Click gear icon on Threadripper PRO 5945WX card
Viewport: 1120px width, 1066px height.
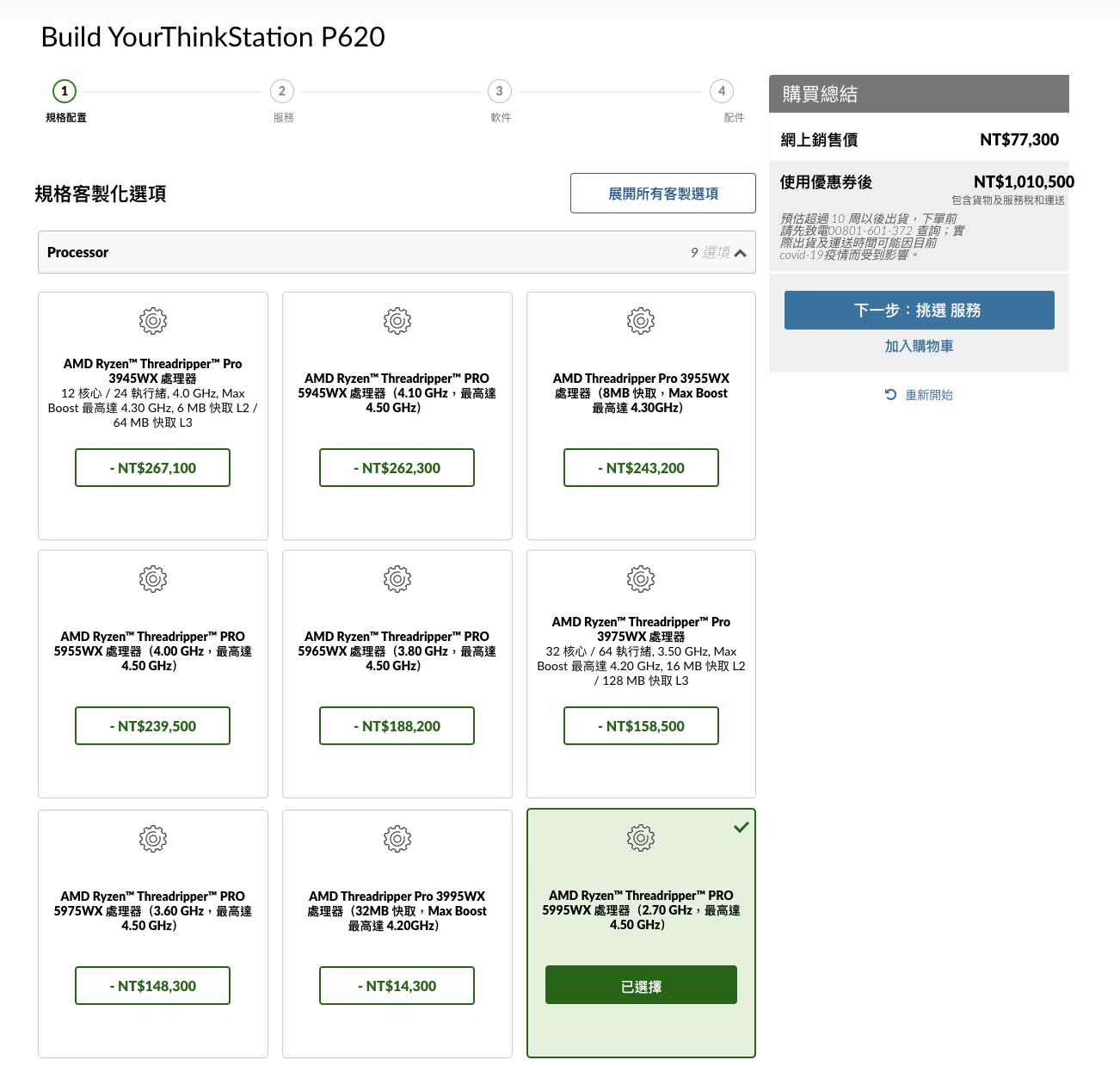click(397, 321)
